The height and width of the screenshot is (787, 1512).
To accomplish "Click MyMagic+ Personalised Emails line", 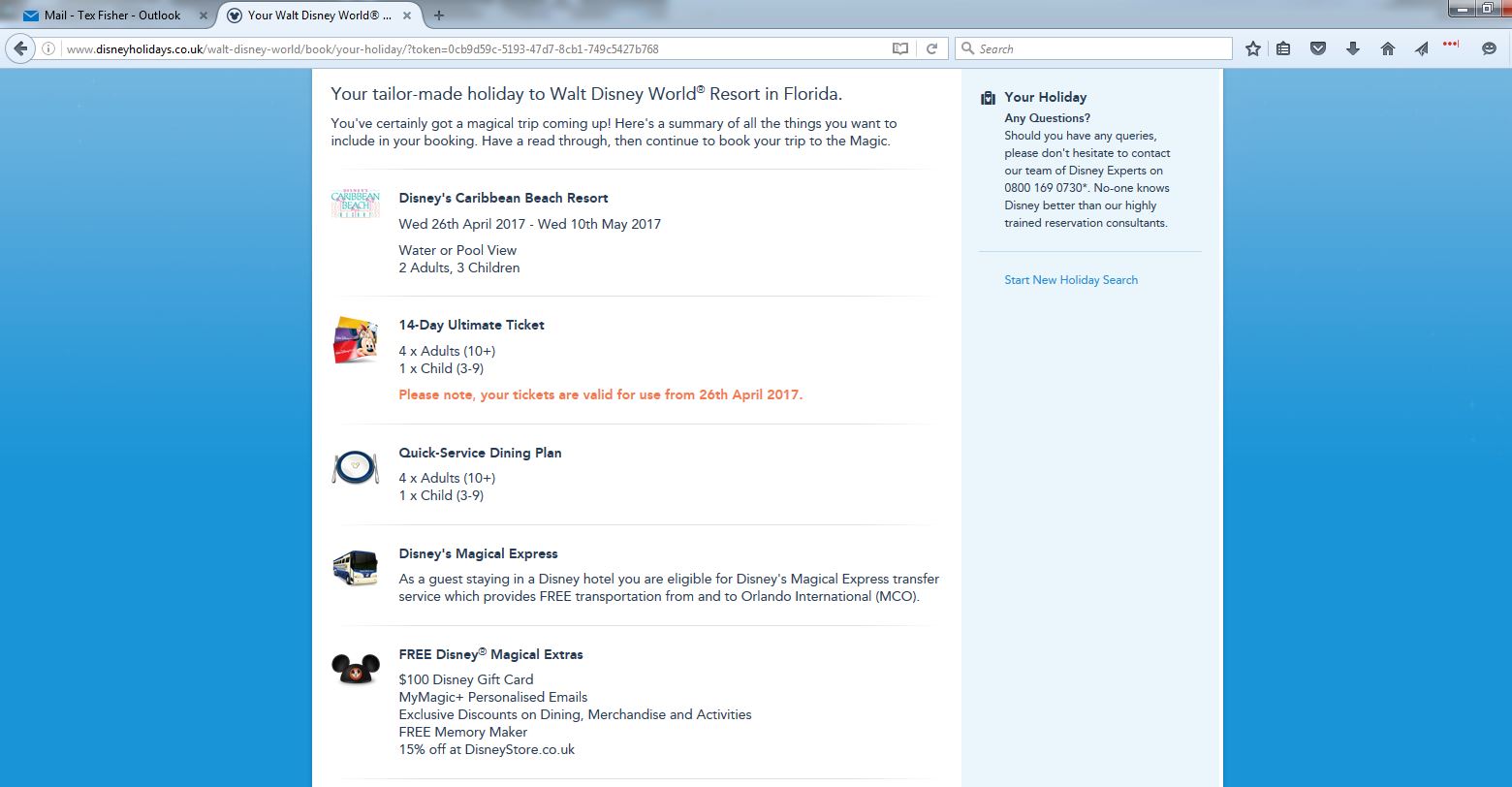I will pos(493,697).
